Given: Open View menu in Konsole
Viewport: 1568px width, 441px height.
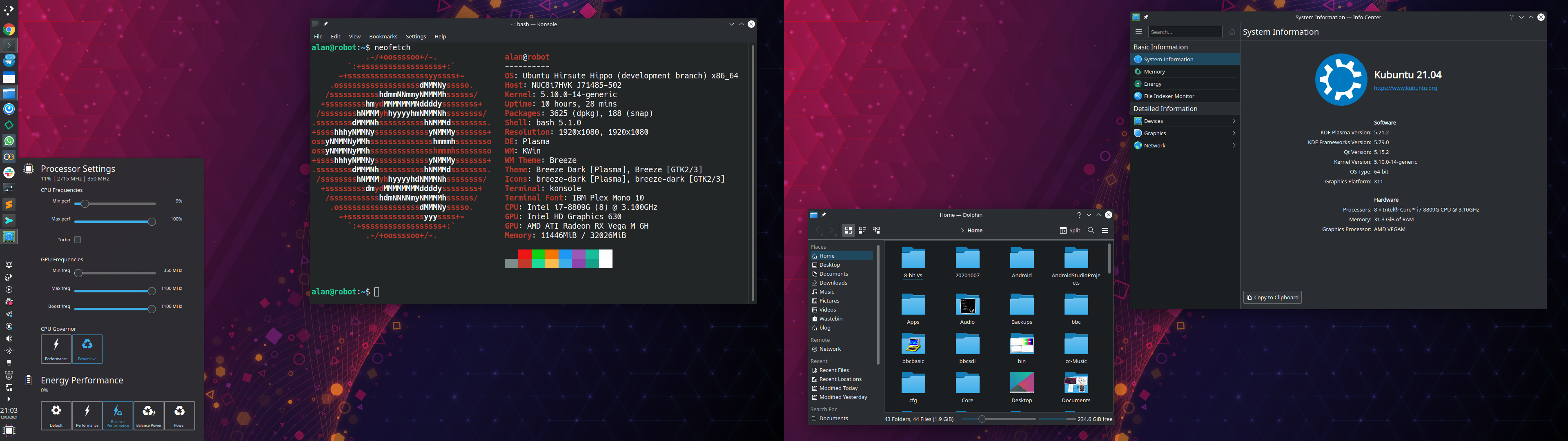Looking at the screenshot, I should point(354,37).
